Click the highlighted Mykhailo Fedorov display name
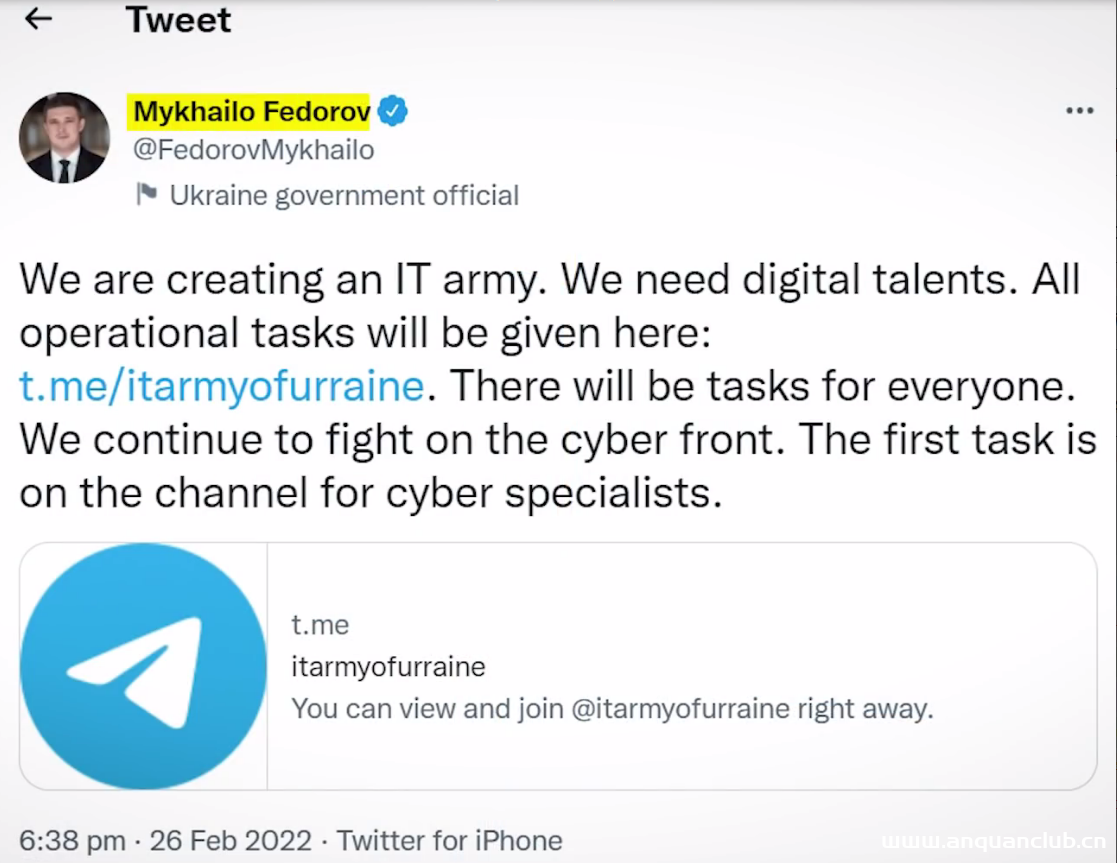The height and width of the screenshot is (863, 1117). point(251,112)
